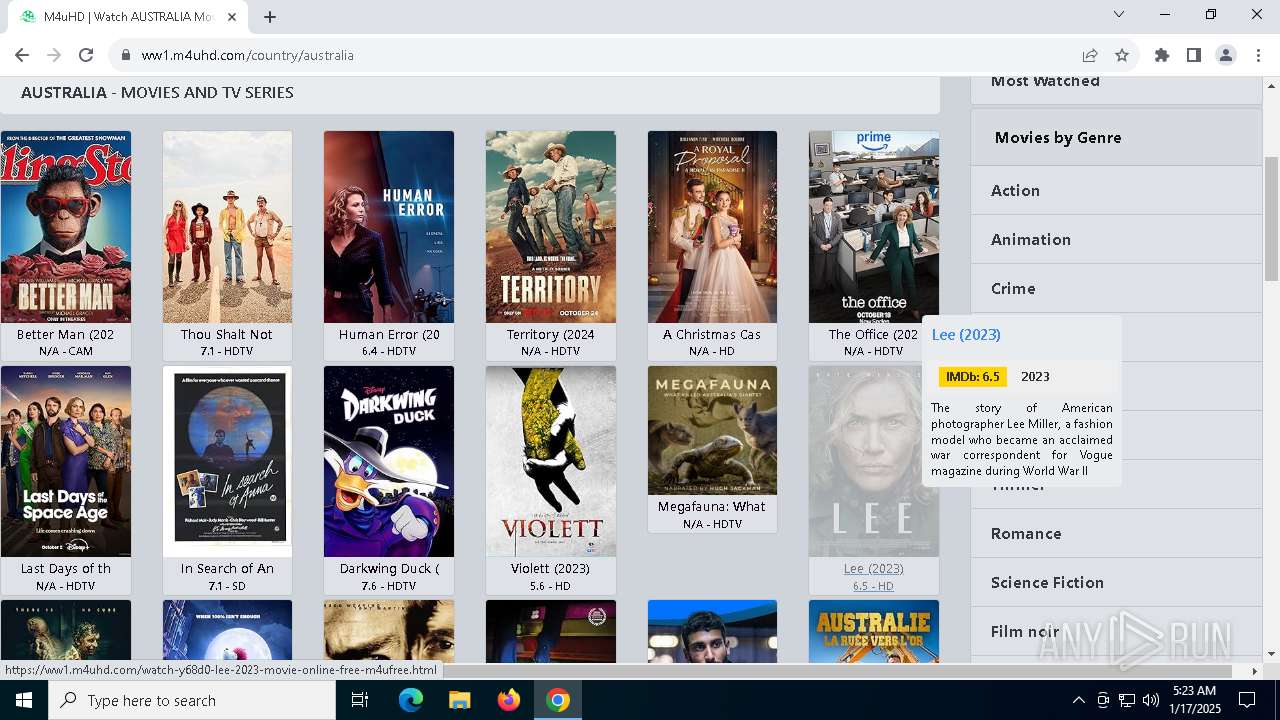Open the network status icon
This screenshot has width=1280, height=720.
[1127, 700]
